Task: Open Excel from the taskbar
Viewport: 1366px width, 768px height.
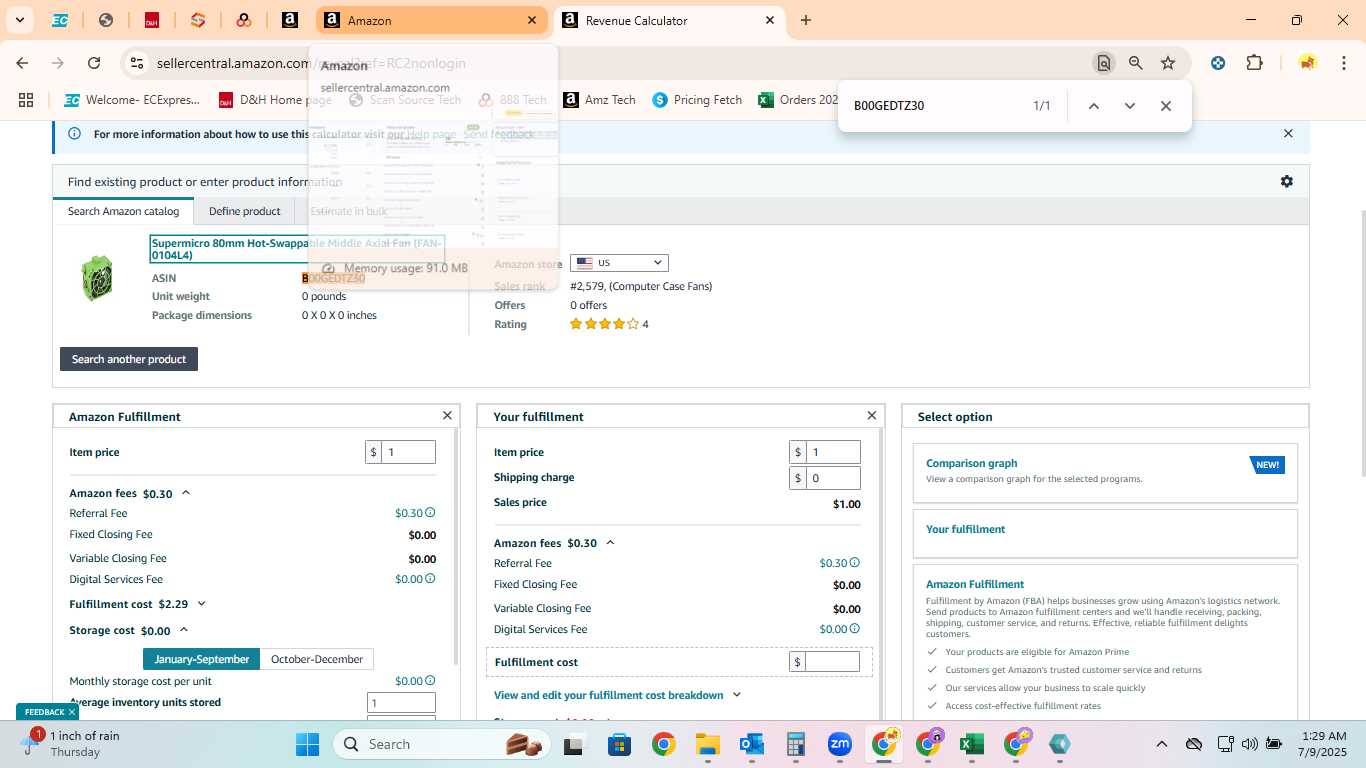Action: [971, 744]
